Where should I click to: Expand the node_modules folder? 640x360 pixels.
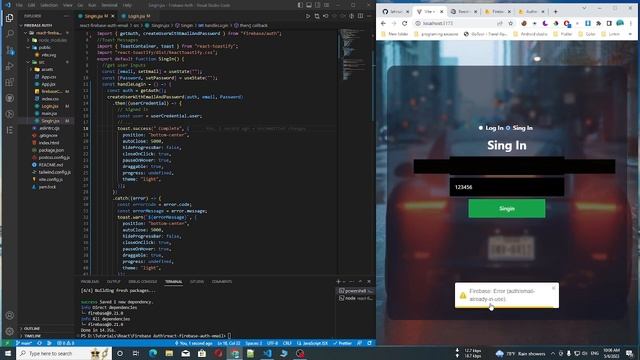tap(49, 40)
